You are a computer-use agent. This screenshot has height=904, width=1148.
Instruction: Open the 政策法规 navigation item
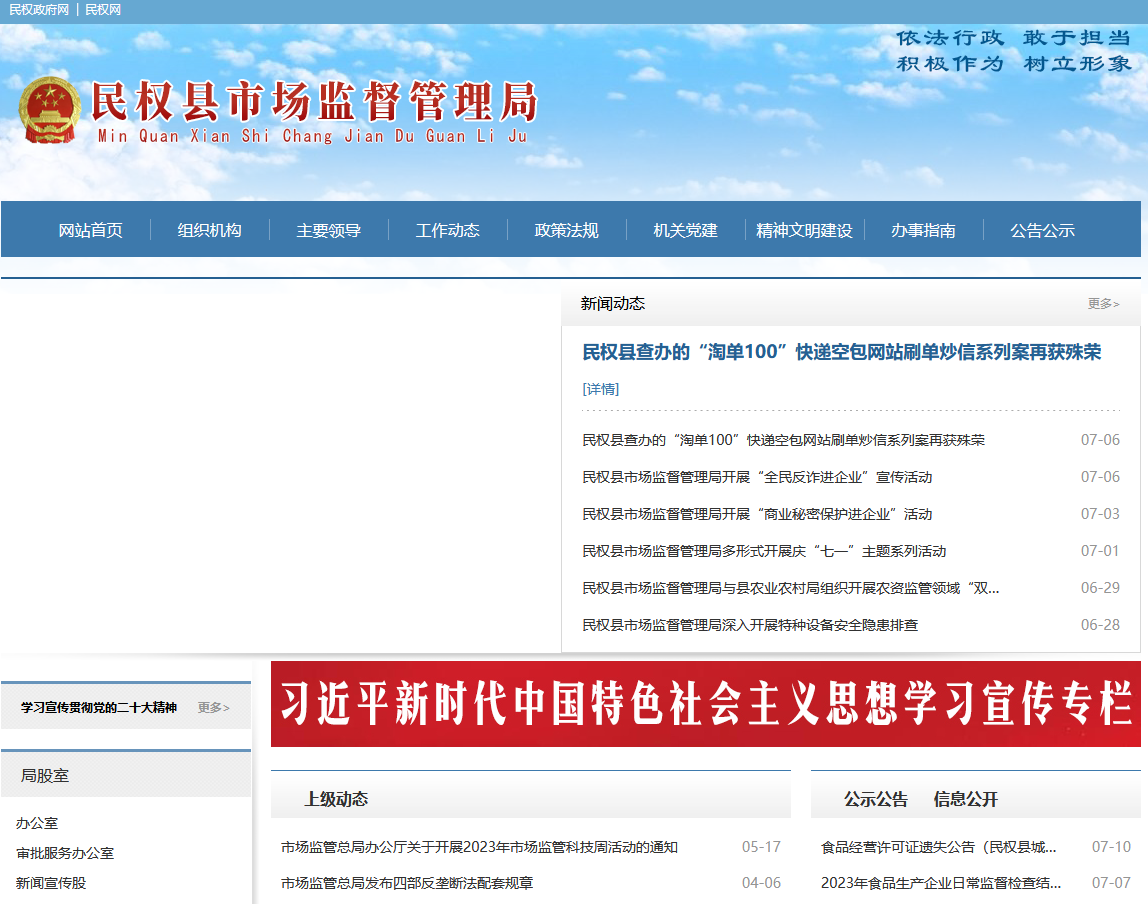click(565, 229)
